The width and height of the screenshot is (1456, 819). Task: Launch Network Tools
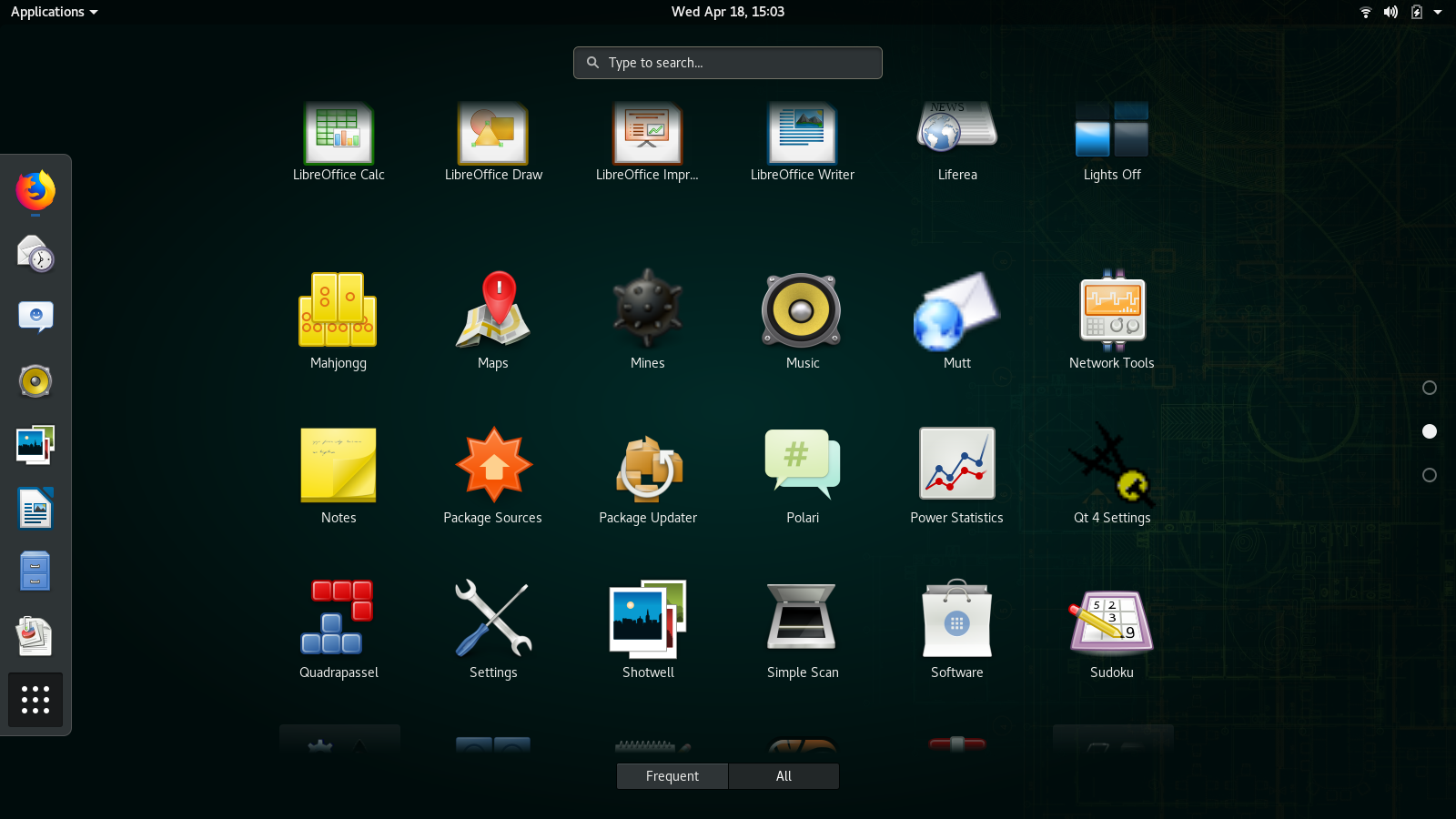(1111, 309)
